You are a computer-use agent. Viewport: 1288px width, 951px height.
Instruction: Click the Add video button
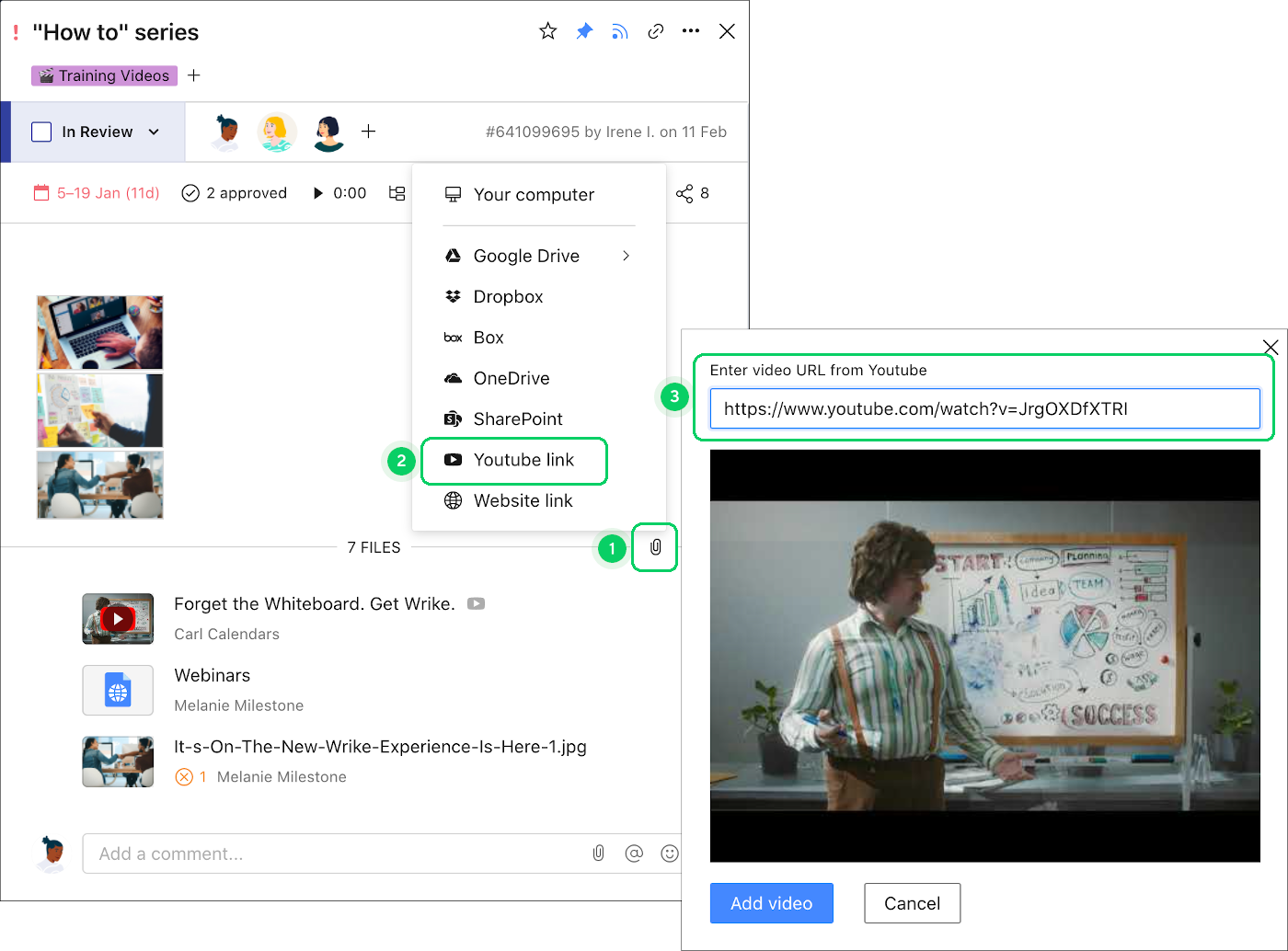[771, 903]
